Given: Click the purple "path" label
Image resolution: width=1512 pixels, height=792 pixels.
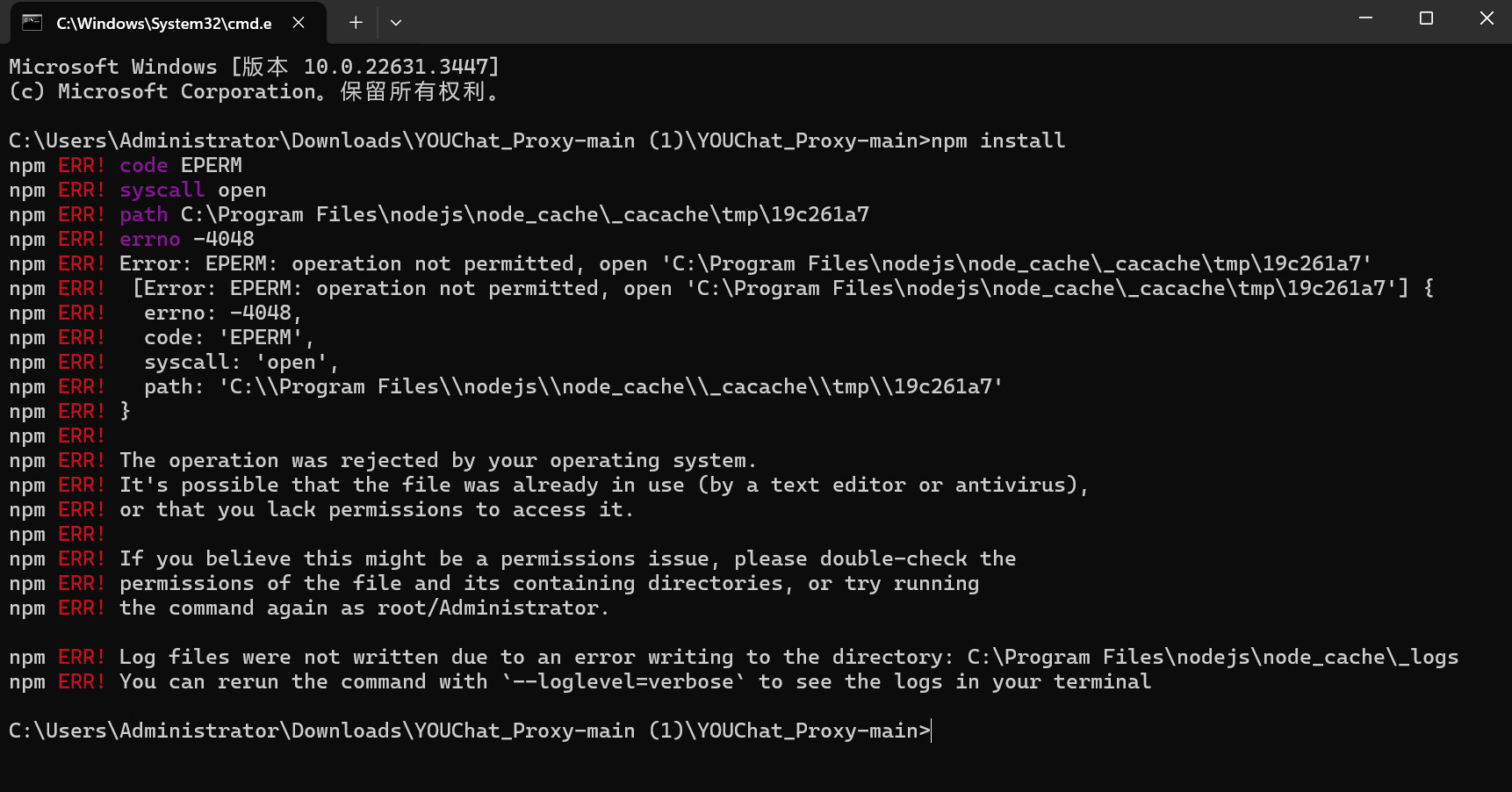Looking at the screenshot, I should tap(143, 214).
